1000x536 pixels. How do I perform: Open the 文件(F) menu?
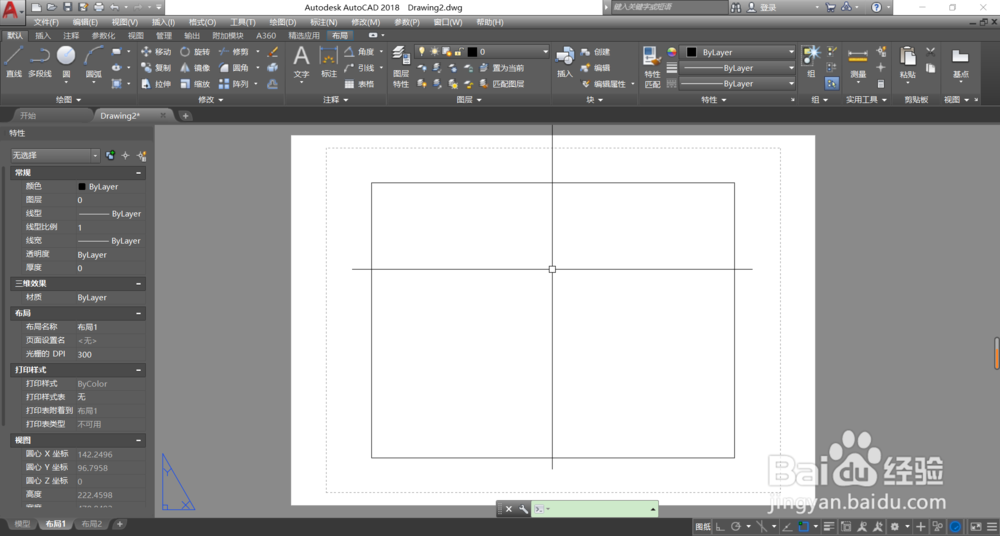(x=46, y=22)
